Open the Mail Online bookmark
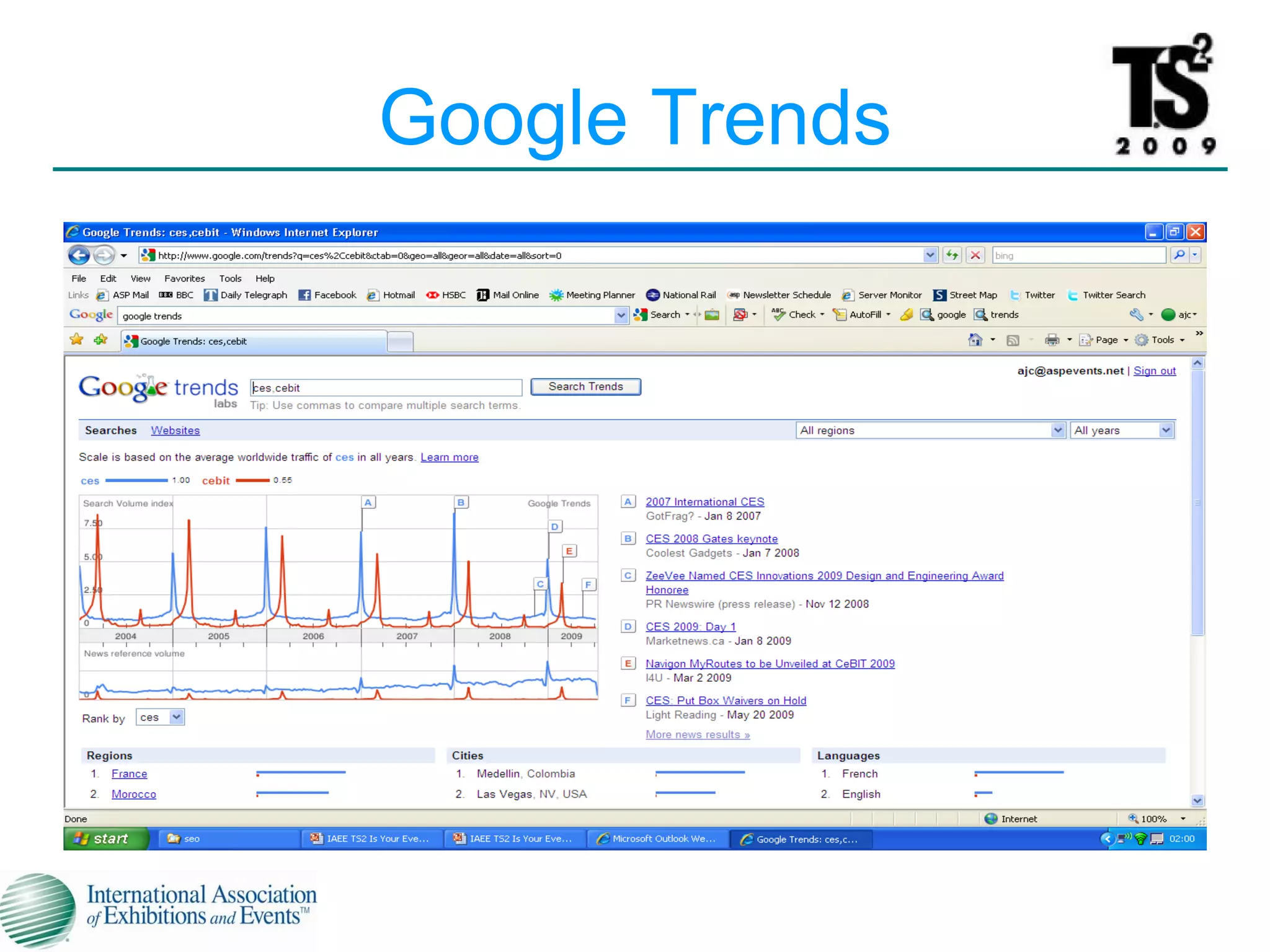Image resolution: width=1270 pixels, height=952 pixels. coord(508,295)
